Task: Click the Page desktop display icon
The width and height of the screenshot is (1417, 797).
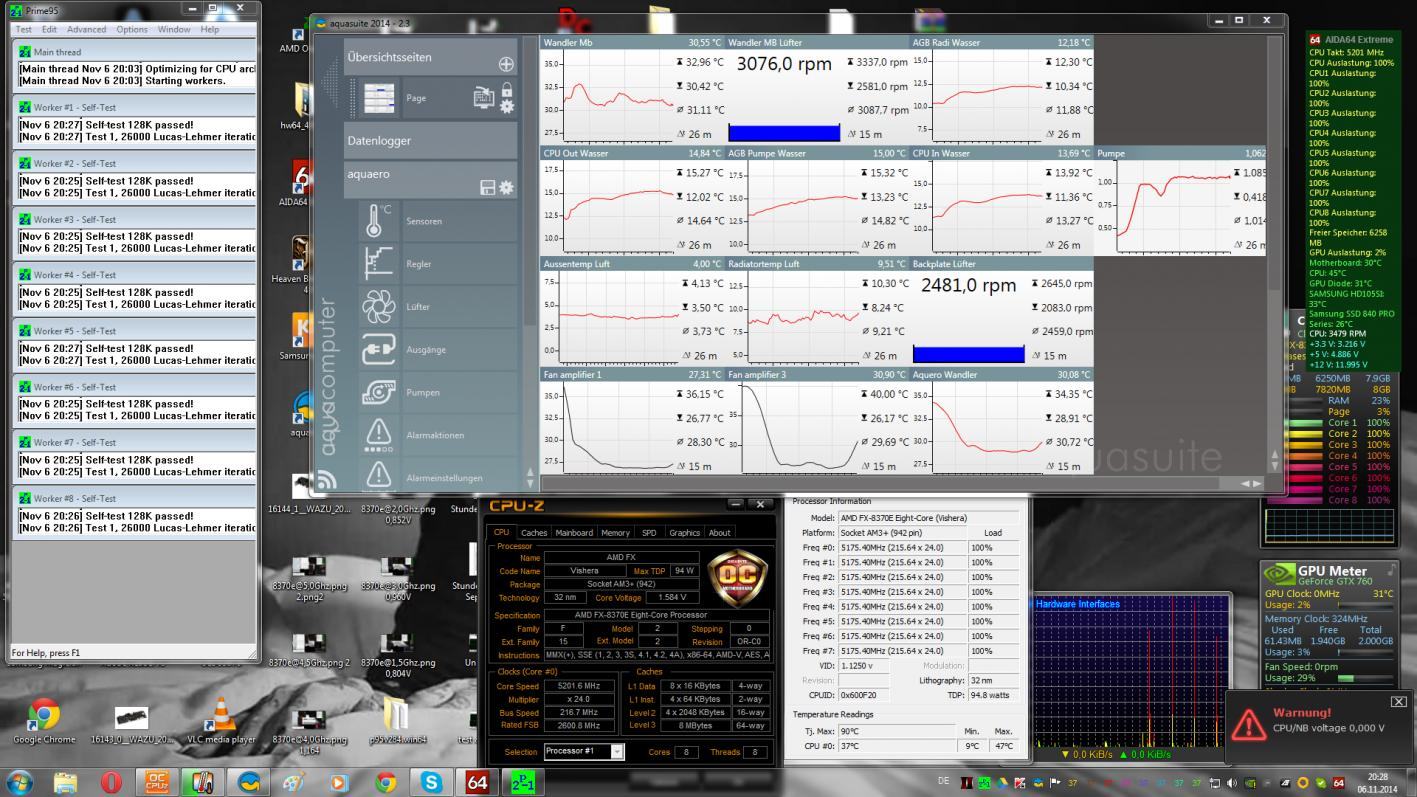Action: click(484, 97)
